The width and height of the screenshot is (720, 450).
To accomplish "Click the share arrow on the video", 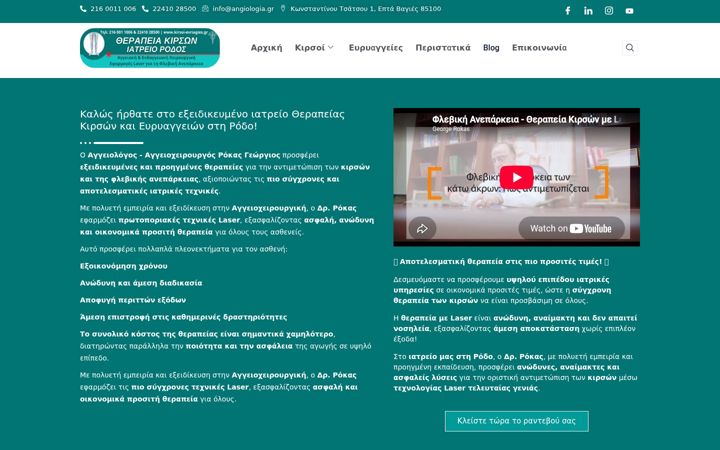I will [422, 228].
